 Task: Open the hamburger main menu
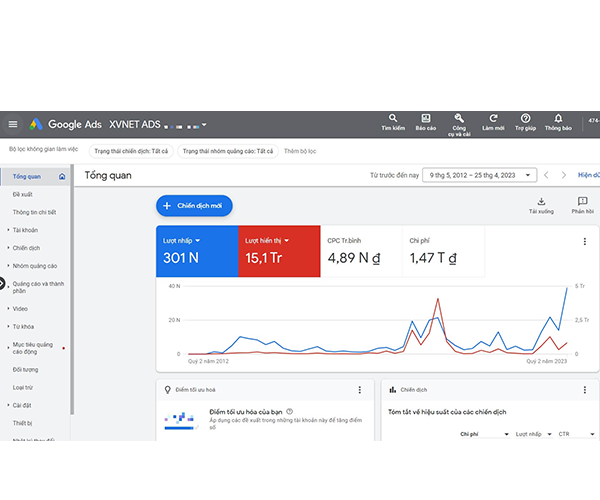click(13, 124)
